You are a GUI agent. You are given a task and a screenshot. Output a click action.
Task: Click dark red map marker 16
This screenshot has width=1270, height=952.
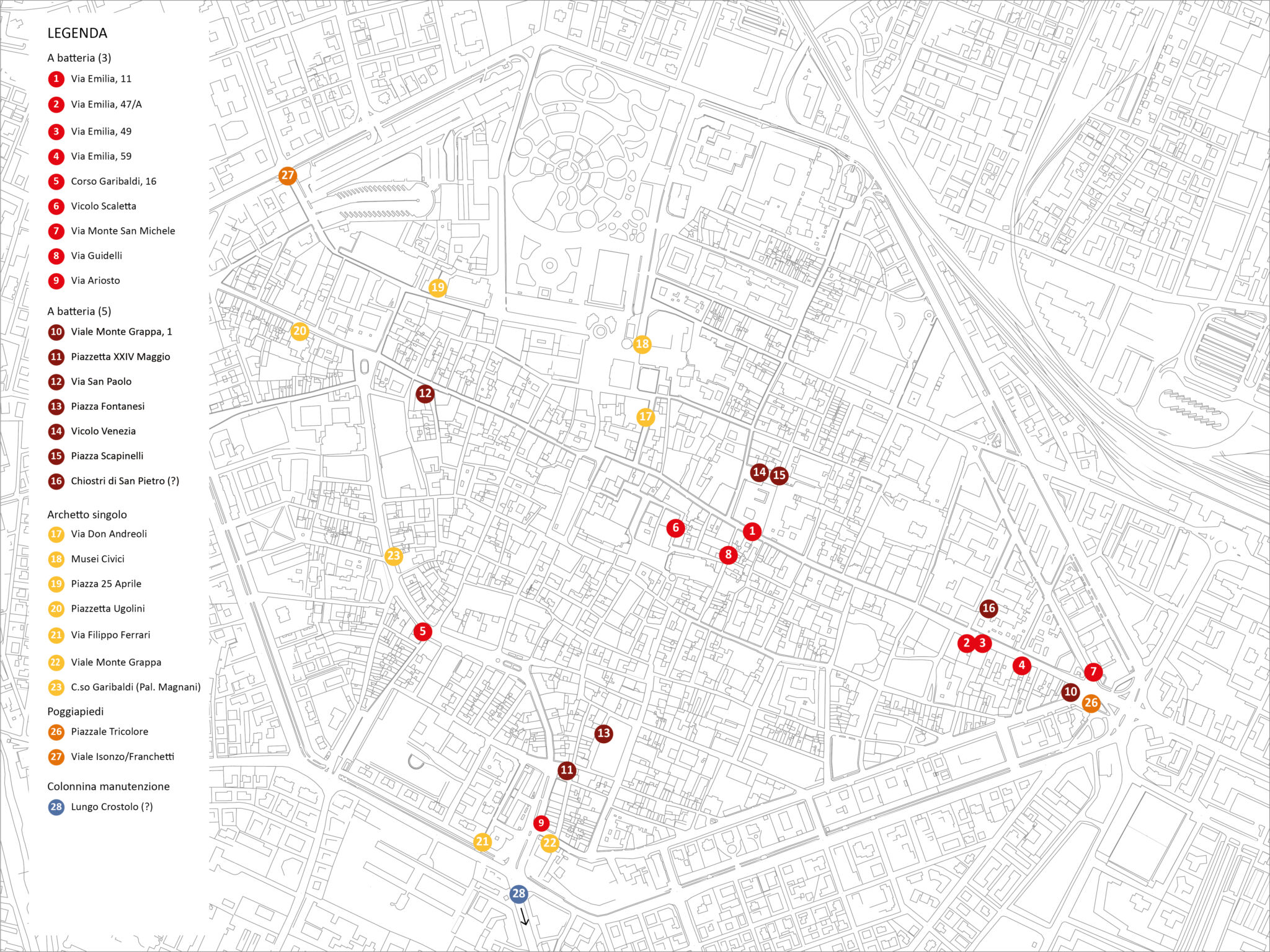click(x=988, y=608)
